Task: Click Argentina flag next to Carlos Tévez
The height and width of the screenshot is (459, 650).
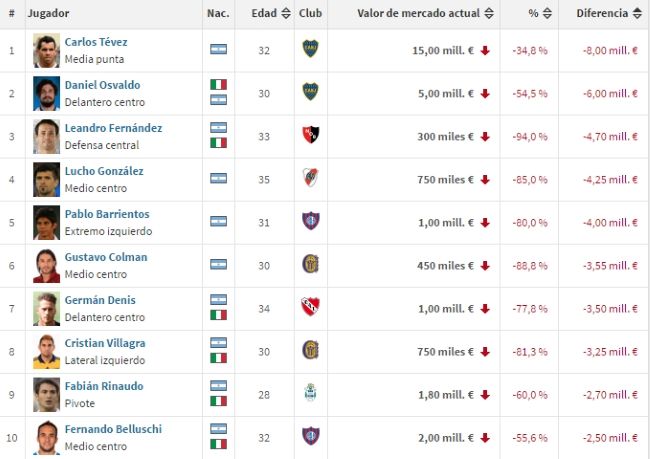Action: (218, 49)
